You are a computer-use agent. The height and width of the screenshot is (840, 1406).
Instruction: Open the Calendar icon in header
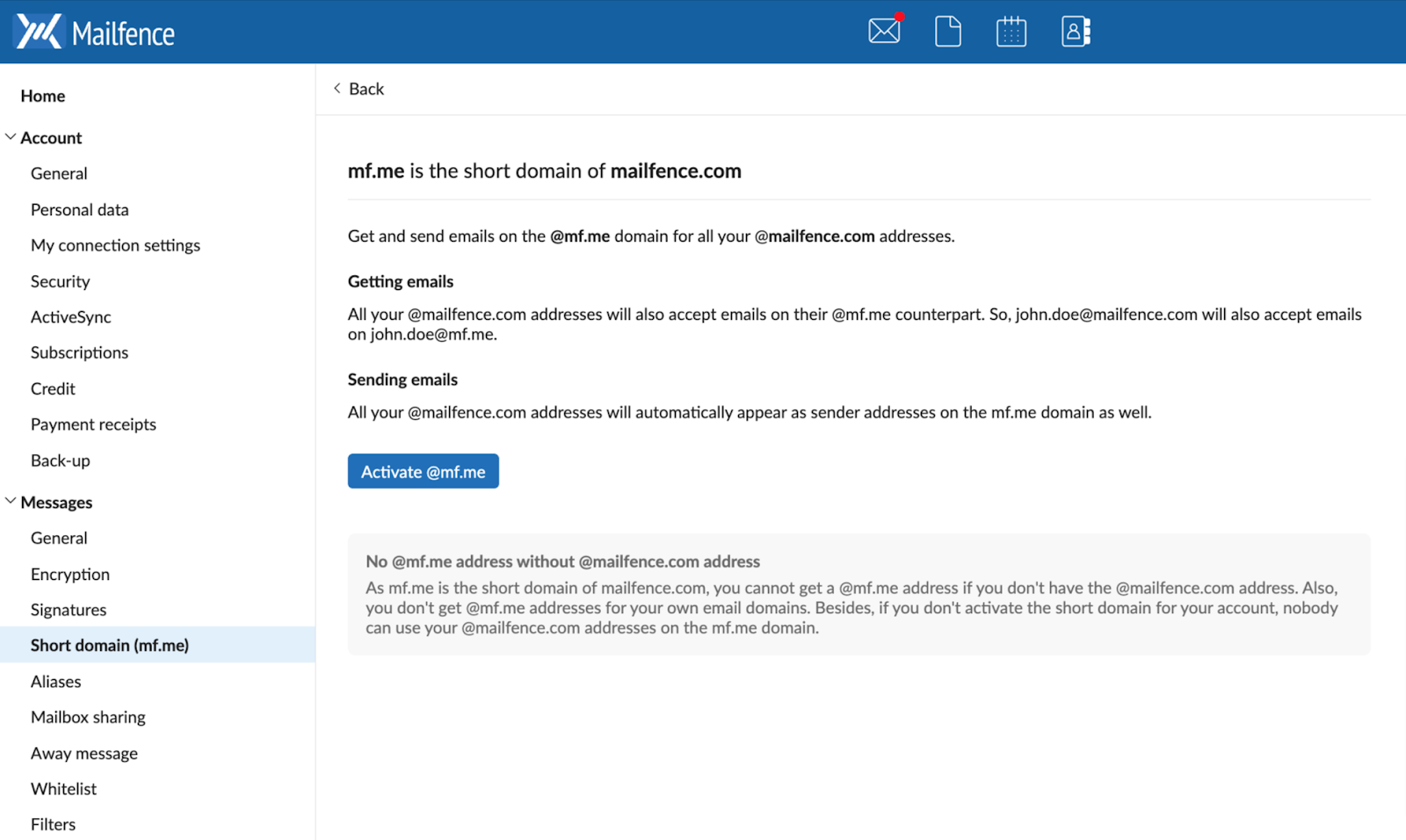coord(1011,32)
